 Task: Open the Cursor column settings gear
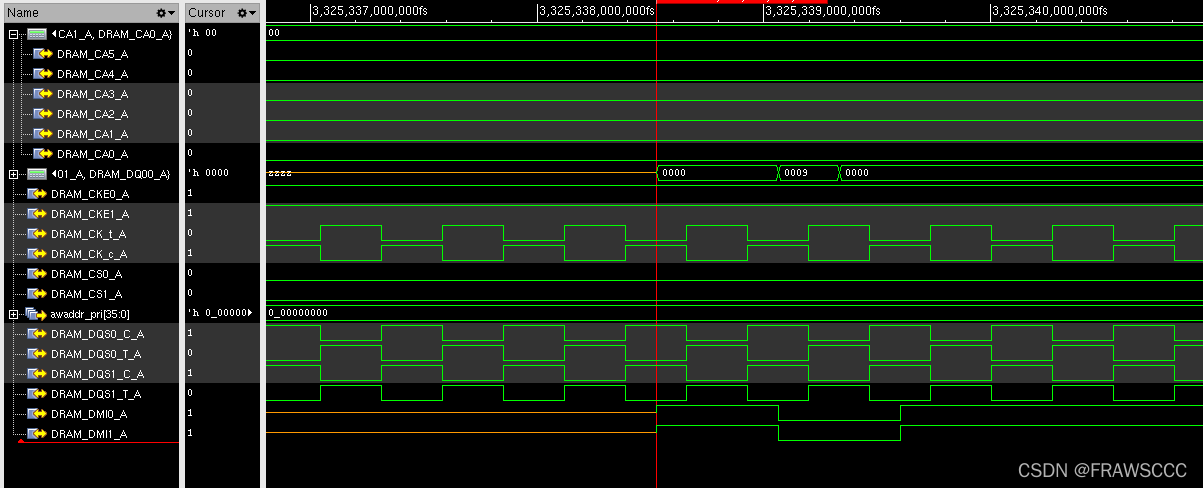tap(246, 13)
